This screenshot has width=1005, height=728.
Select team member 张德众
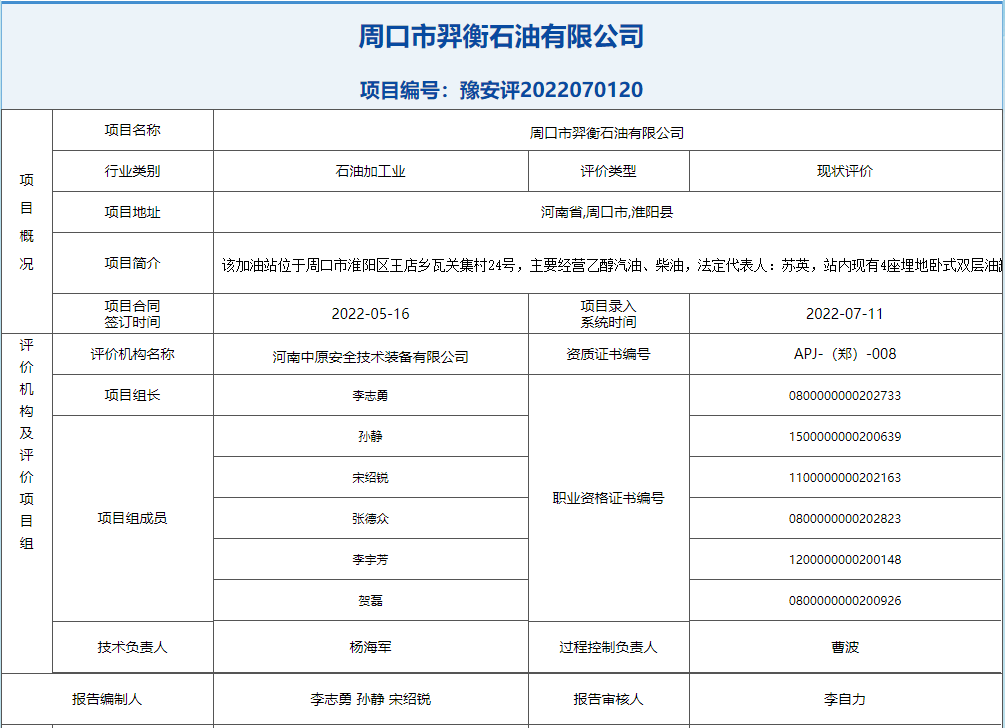pos(370,518)
